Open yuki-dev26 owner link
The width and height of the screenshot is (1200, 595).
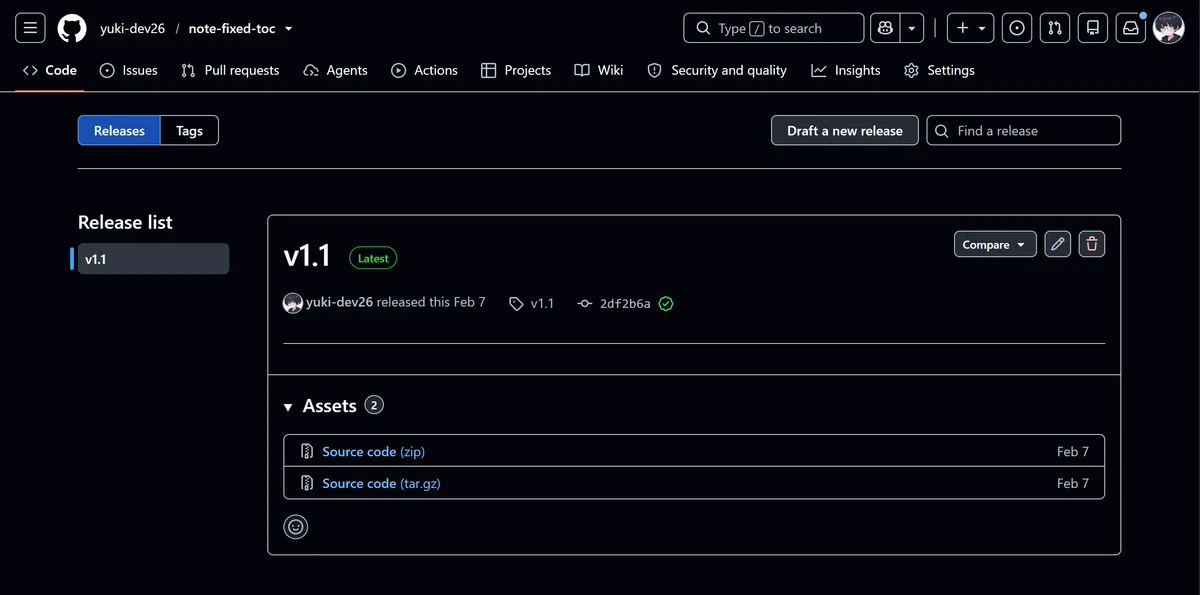pos(132,29)
